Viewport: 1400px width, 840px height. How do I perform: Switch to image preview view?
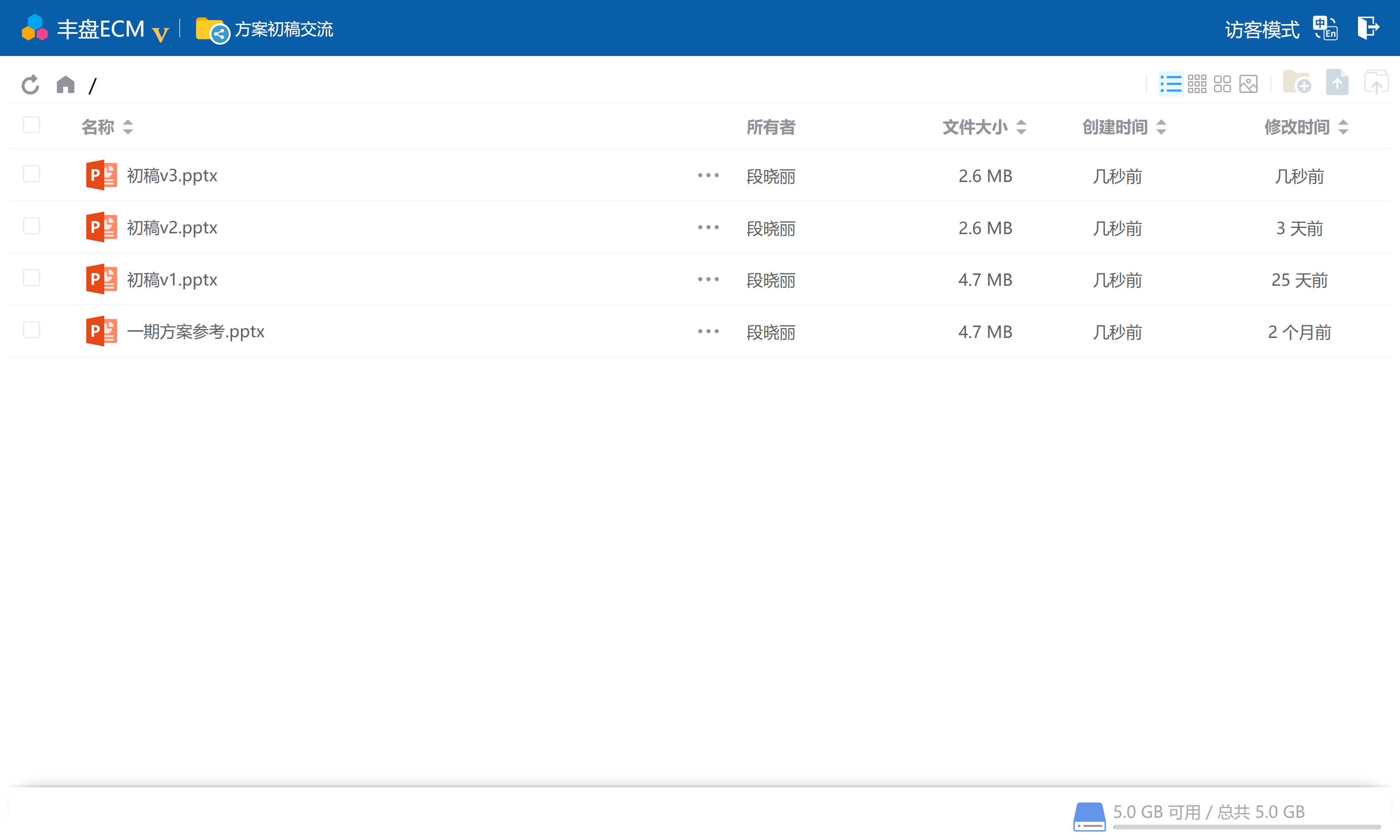(1248, 84)
